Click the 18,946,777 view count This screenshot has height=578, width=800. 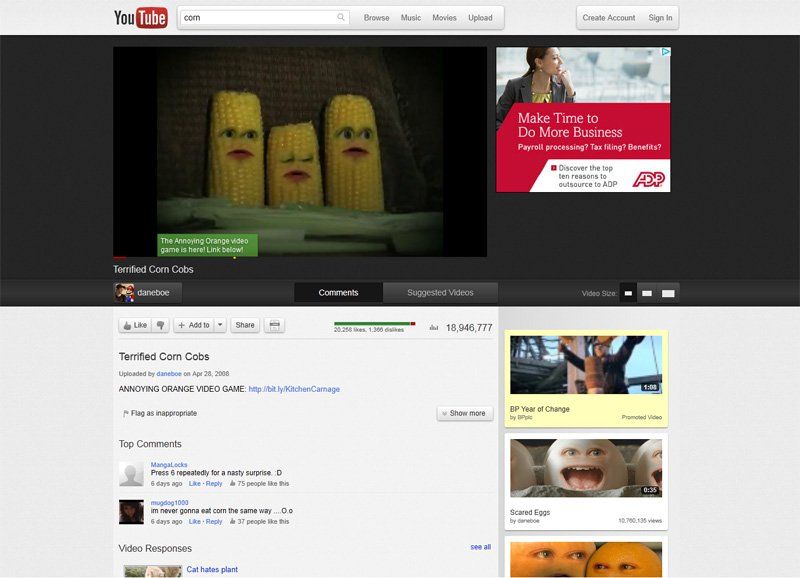(469, 328)
